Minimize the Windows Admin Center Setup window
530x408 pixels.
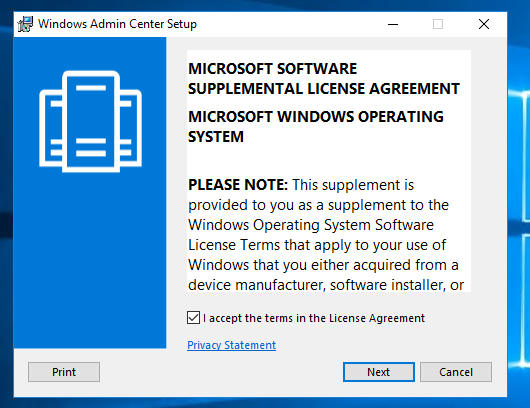pyautogui.click(x=393, y=24)
